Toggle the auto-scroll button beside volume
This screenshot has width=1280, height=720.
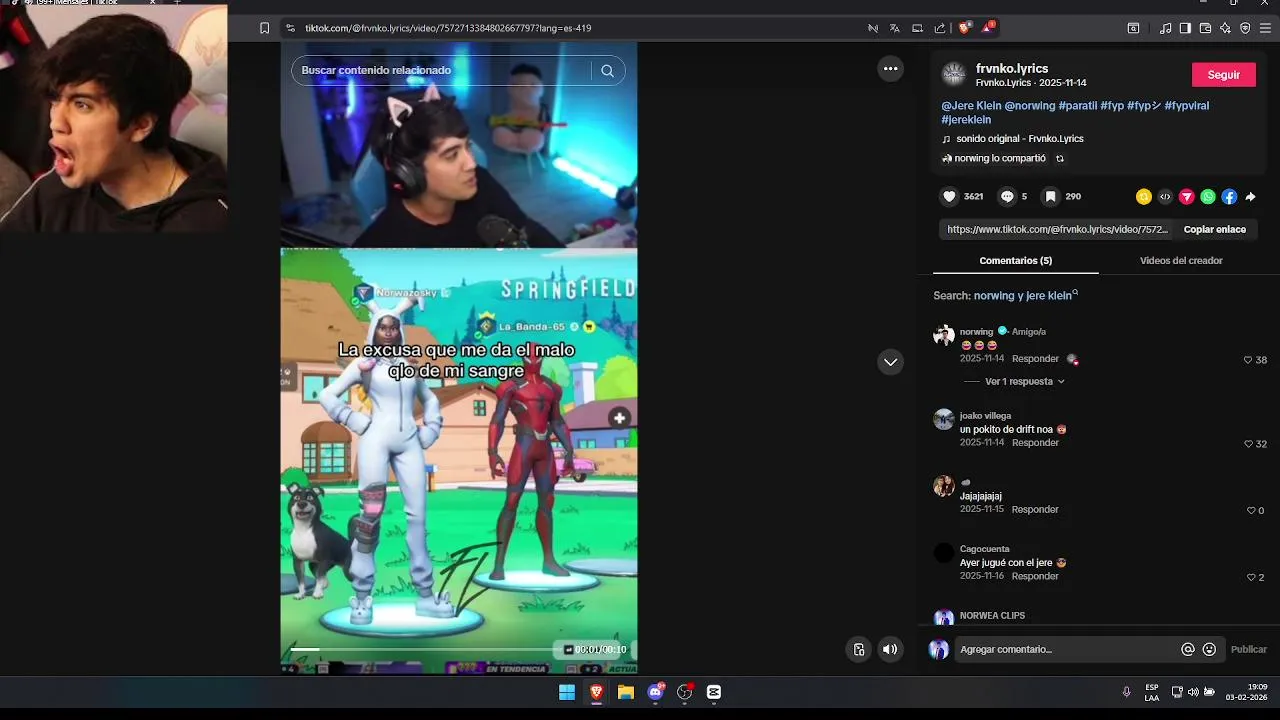[859, 650]
